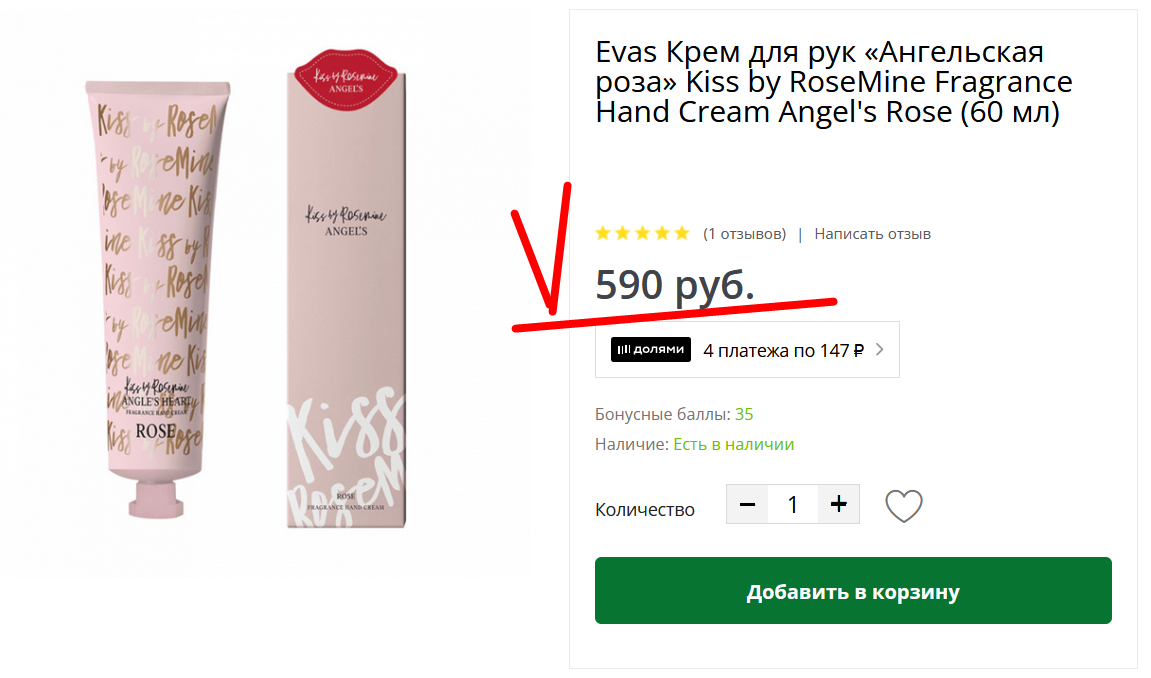Decrease quantity with the minus button
This screenshot has width=1151, height=678.
(747, 504)
